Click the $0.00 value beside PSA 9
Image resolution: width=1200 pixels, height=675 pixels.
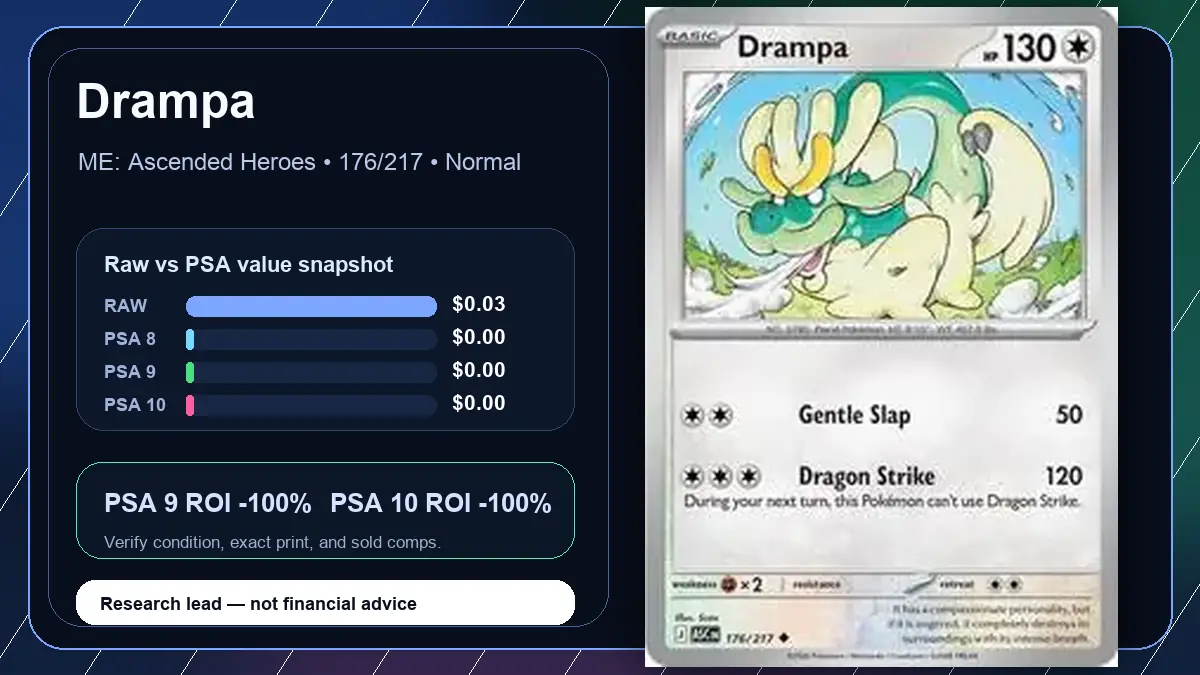[x=479, y=370]
